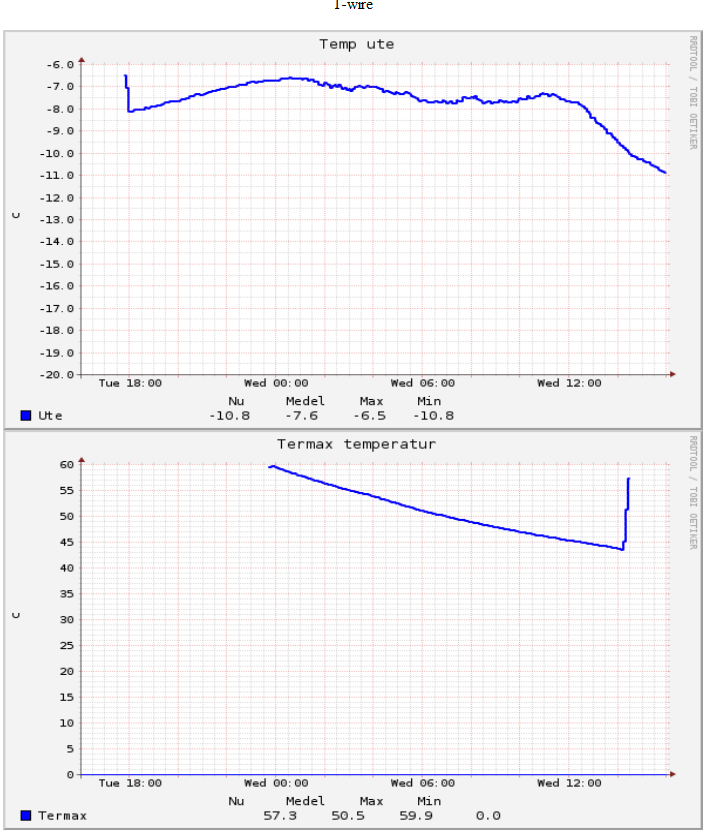
Task: Click red arrow atop Termax y-axis
Action: [82, 460]
